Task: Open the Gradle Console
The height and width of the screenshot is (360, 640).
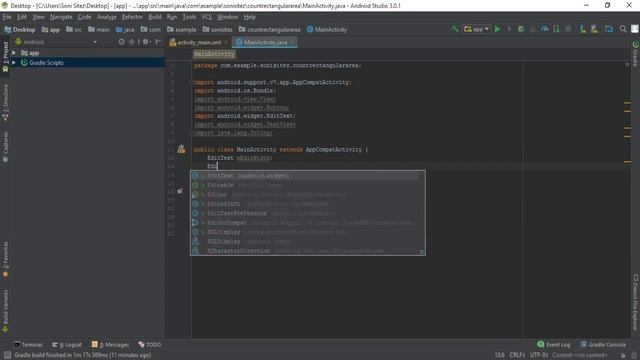Action: (x=603, y=344)
